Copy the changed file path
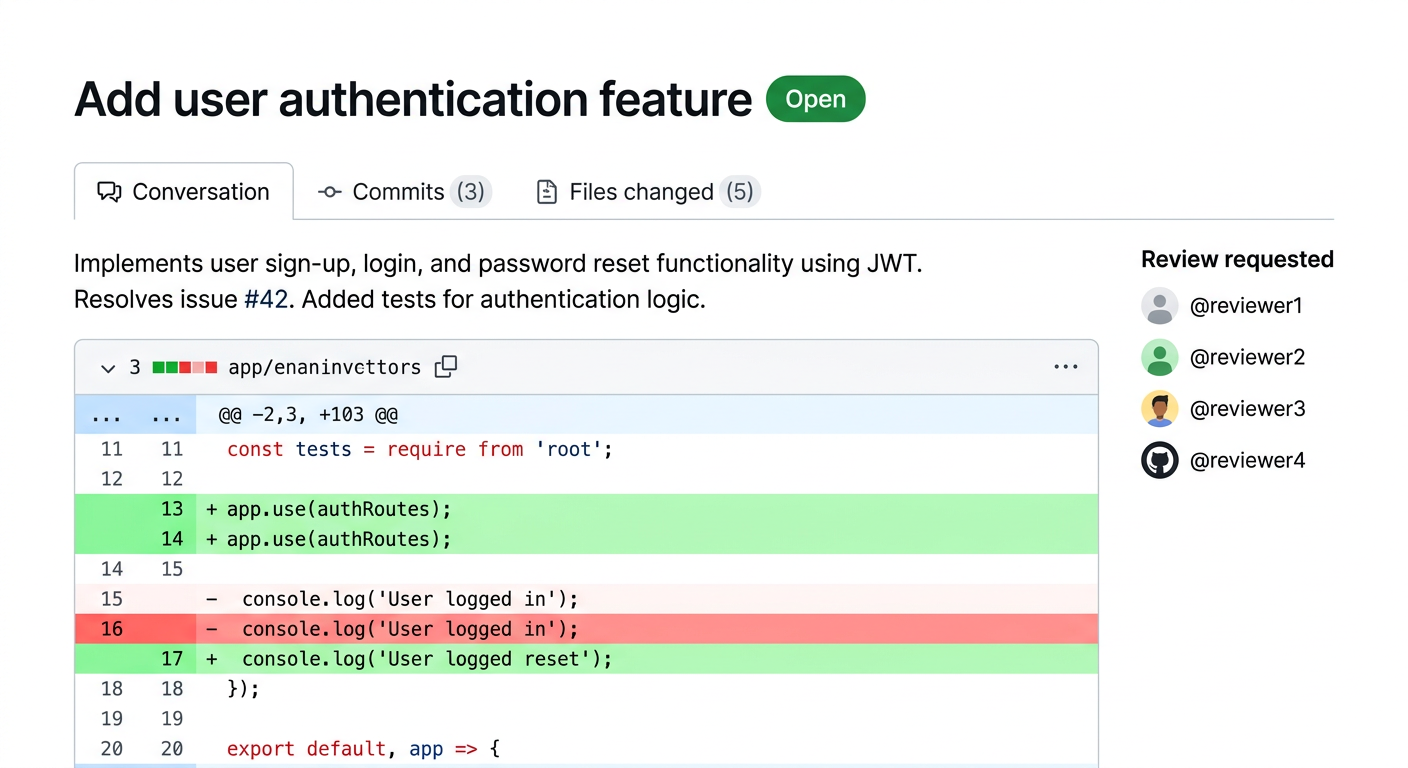This screenshot has height=768, width=1408. (x=446, y=367)
